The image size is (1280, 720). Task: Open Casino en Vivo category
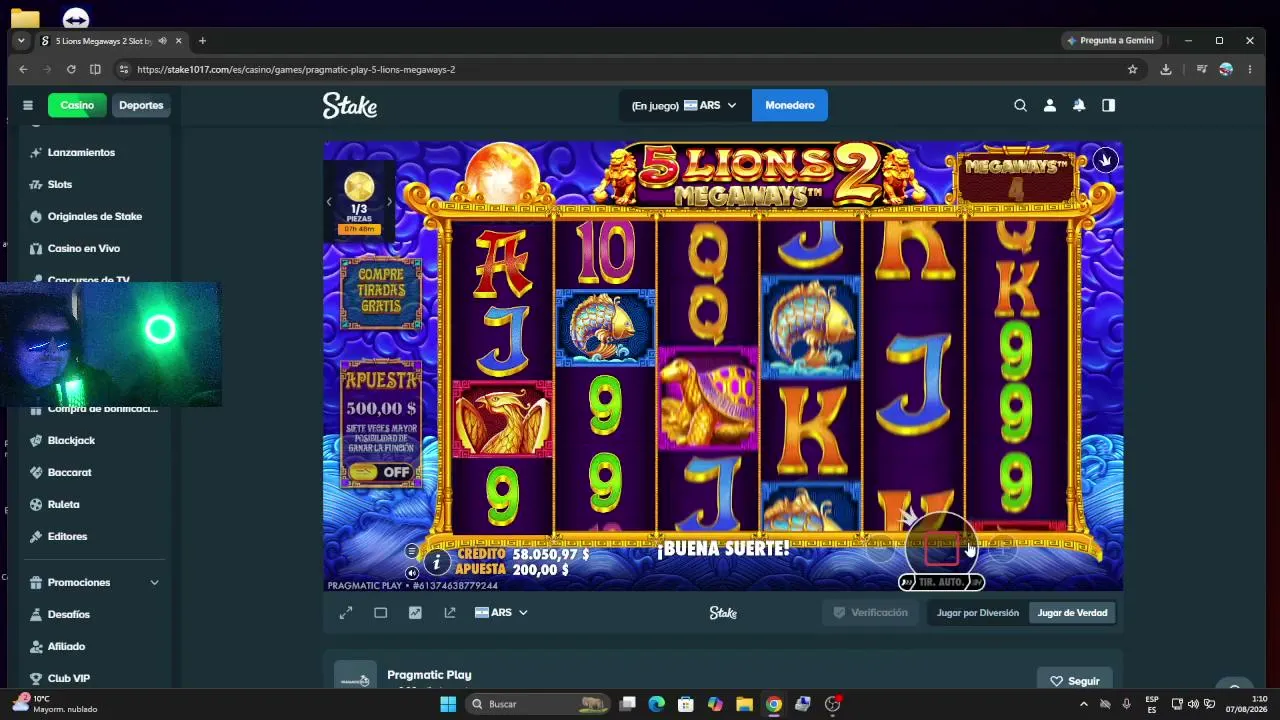tap(84, 248)
